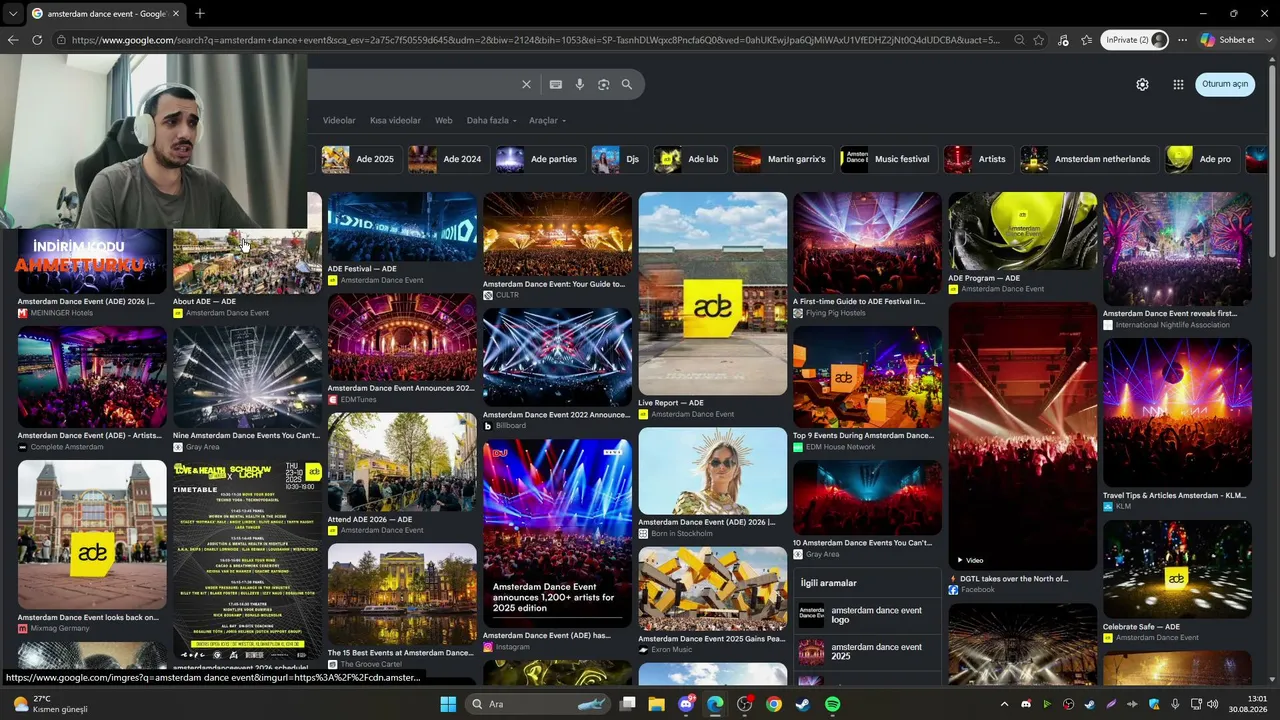Search by image with the lens icon
The width and height of the screenshot is (1280, 720).
pyautogui.click(x=604, y=85)
